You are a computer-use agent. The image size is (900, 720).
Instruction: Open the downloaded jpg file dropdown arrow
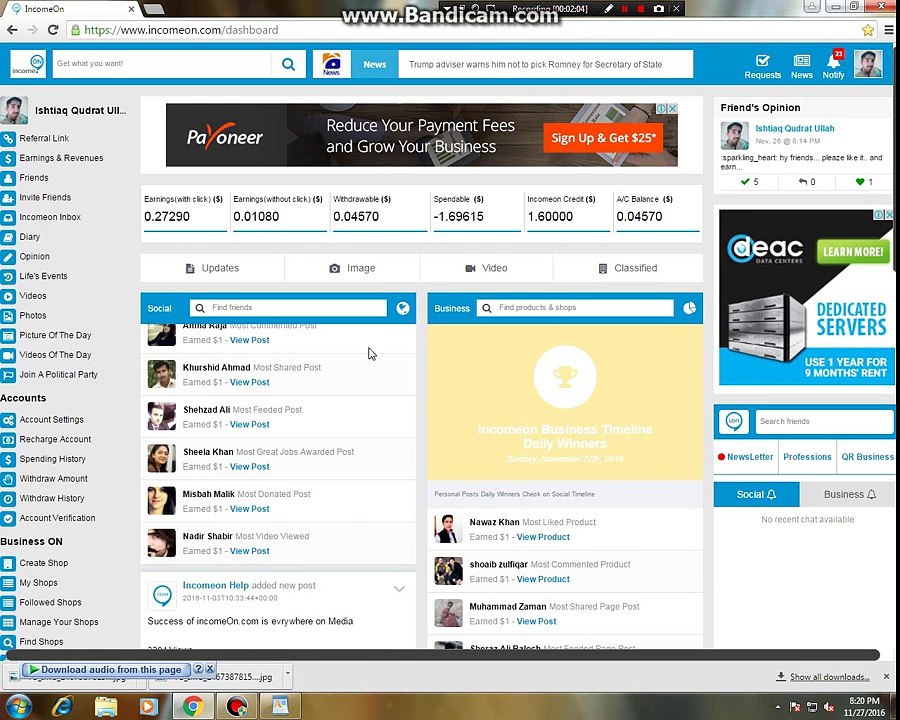pyautogui.click(x=288, y=676)
